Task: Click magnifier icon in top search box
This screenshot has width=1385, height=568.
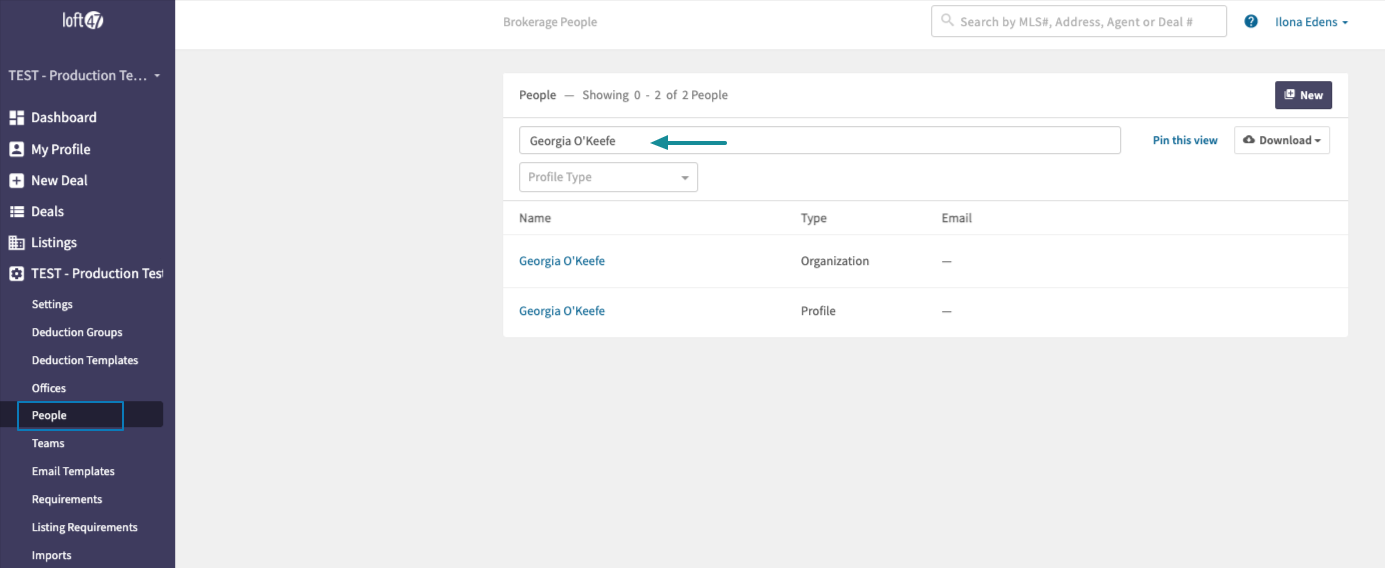Action: (x=947, y=21)
